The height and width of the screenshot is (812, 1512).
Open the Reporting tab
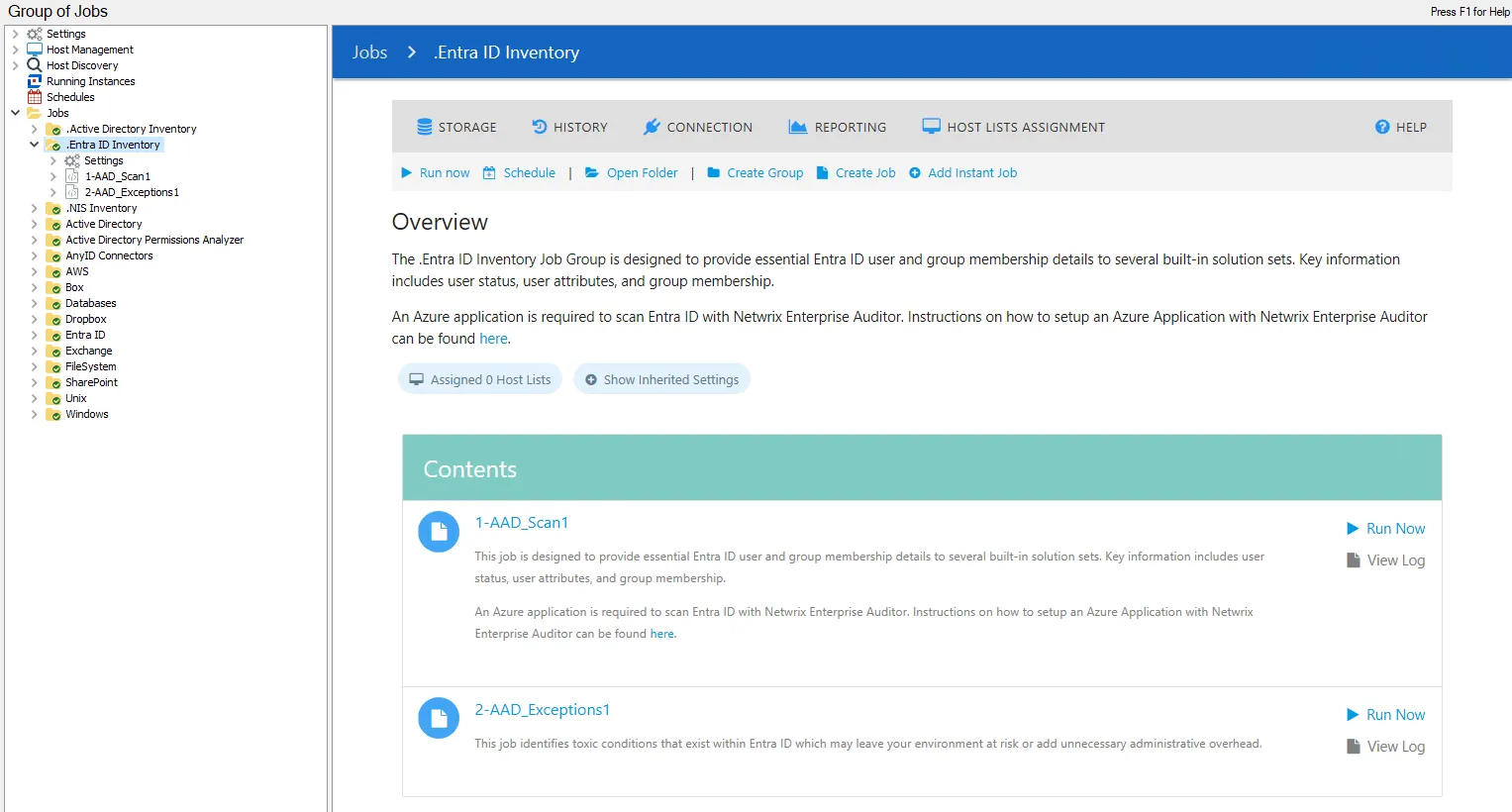tap(838, 127)
